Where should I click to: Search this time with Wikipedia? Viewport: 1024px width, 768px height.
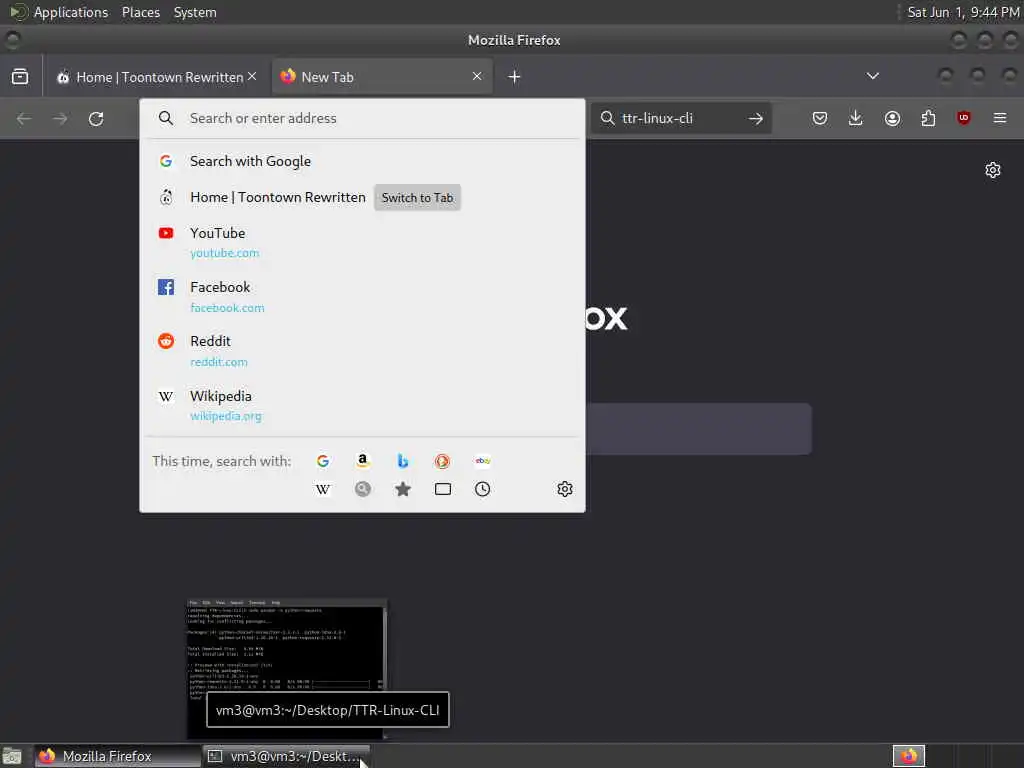point(323,489)
